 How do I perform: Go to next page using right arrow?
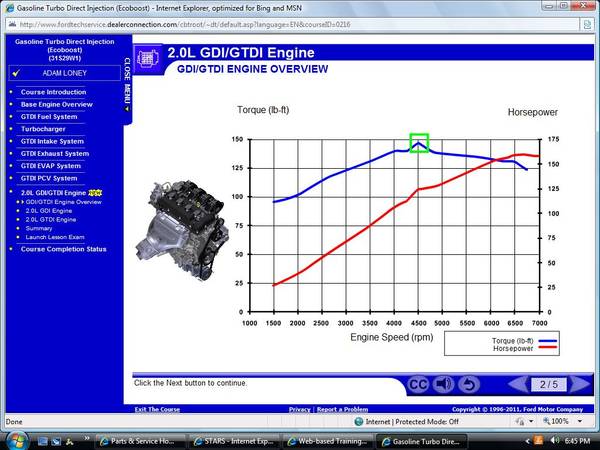(x=579, y=384)
